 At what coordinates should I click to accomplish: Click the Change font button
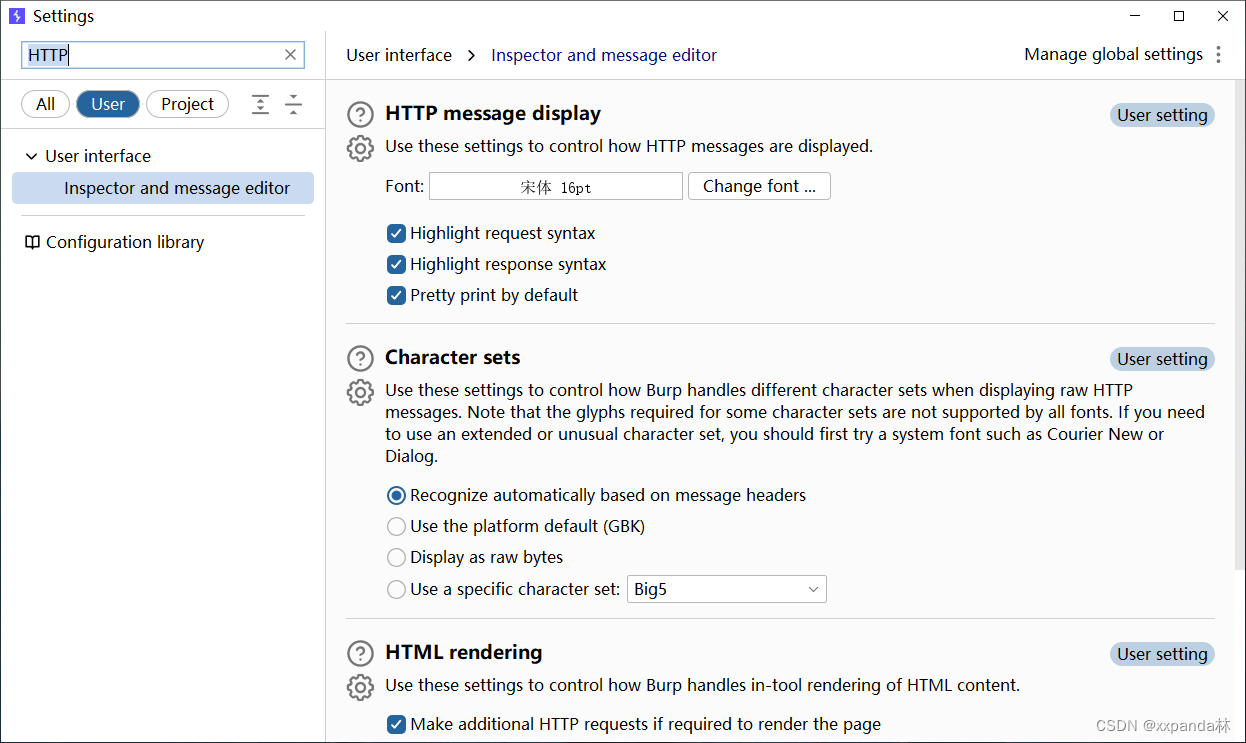pos(759,187)
